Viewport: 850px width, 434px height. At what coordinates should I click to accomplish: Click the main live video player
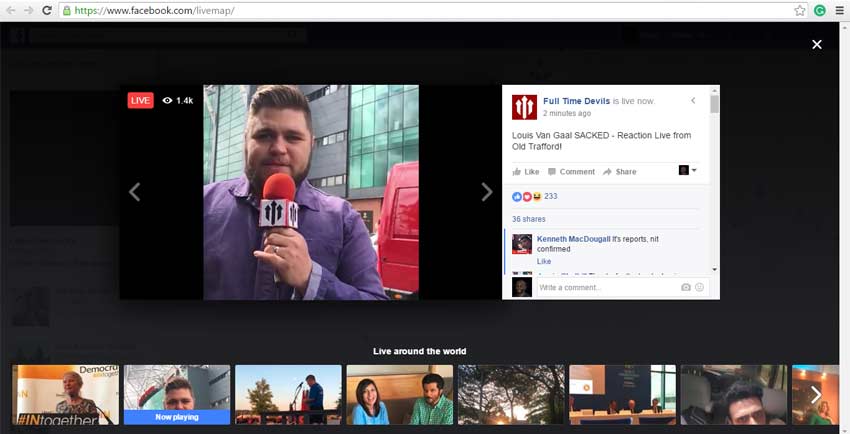pos(311,192)
